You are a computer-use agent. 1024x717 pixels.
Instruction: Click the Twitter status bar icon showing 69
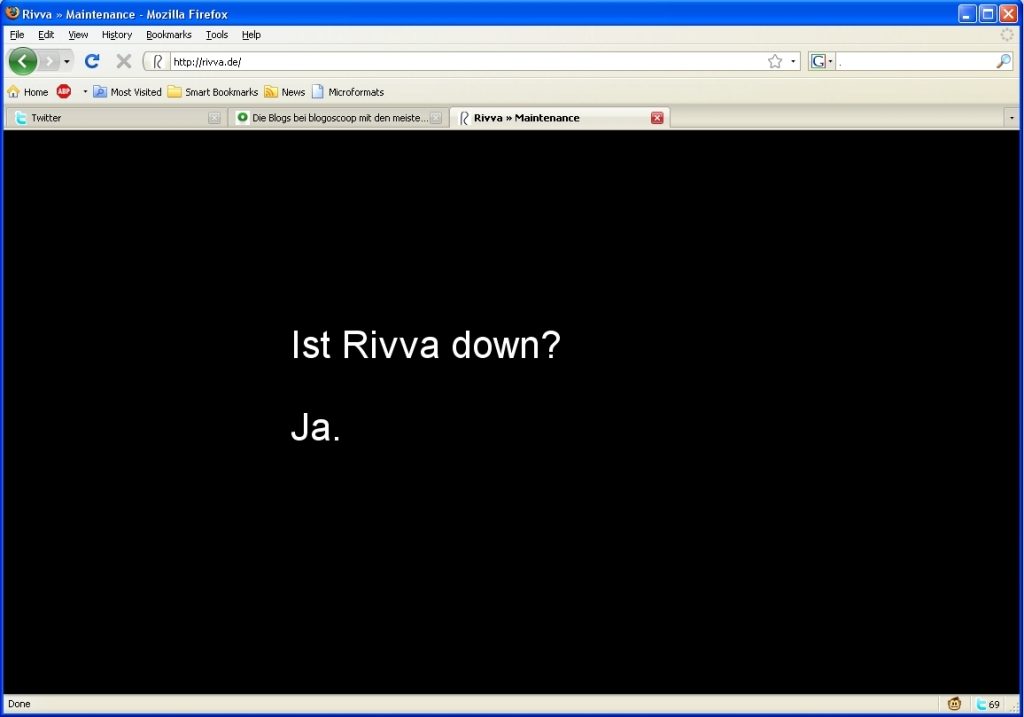pos(987,704)
